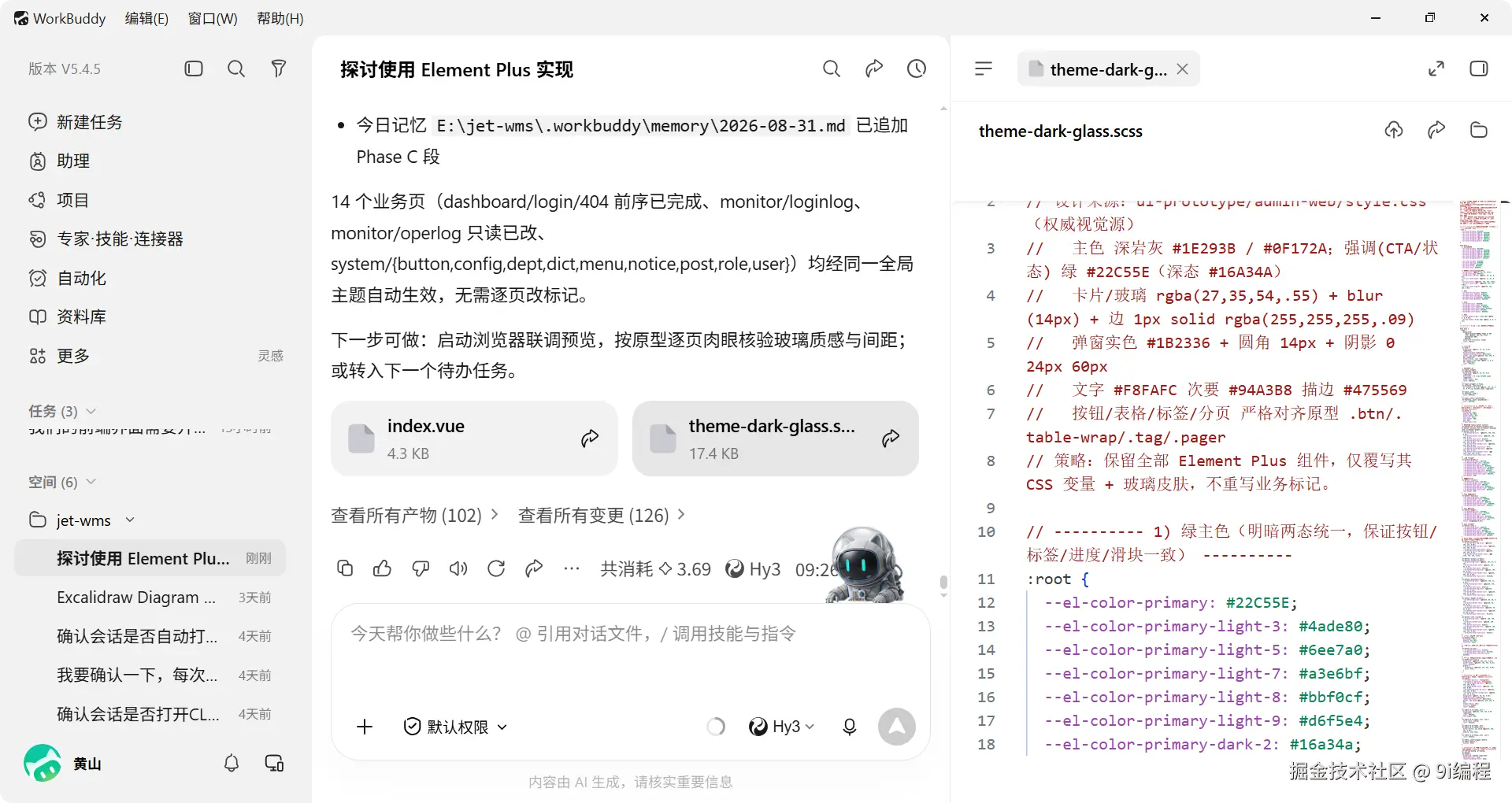The height and width of the screenshot is (803, 1512).
Task: Activate microphone voice input
Action: tap(850, 727)
